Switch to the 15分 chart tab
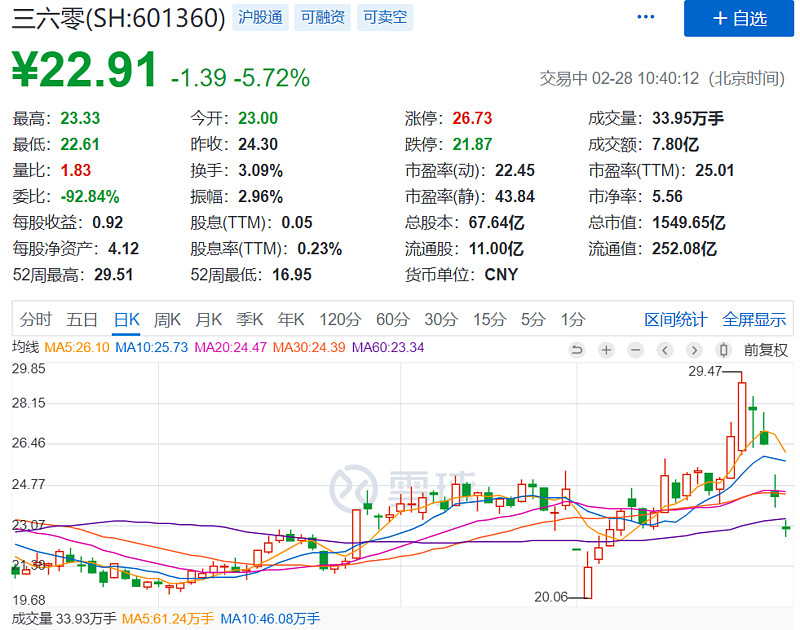Viewport: 800px width, 630px height. pos(489,319)
